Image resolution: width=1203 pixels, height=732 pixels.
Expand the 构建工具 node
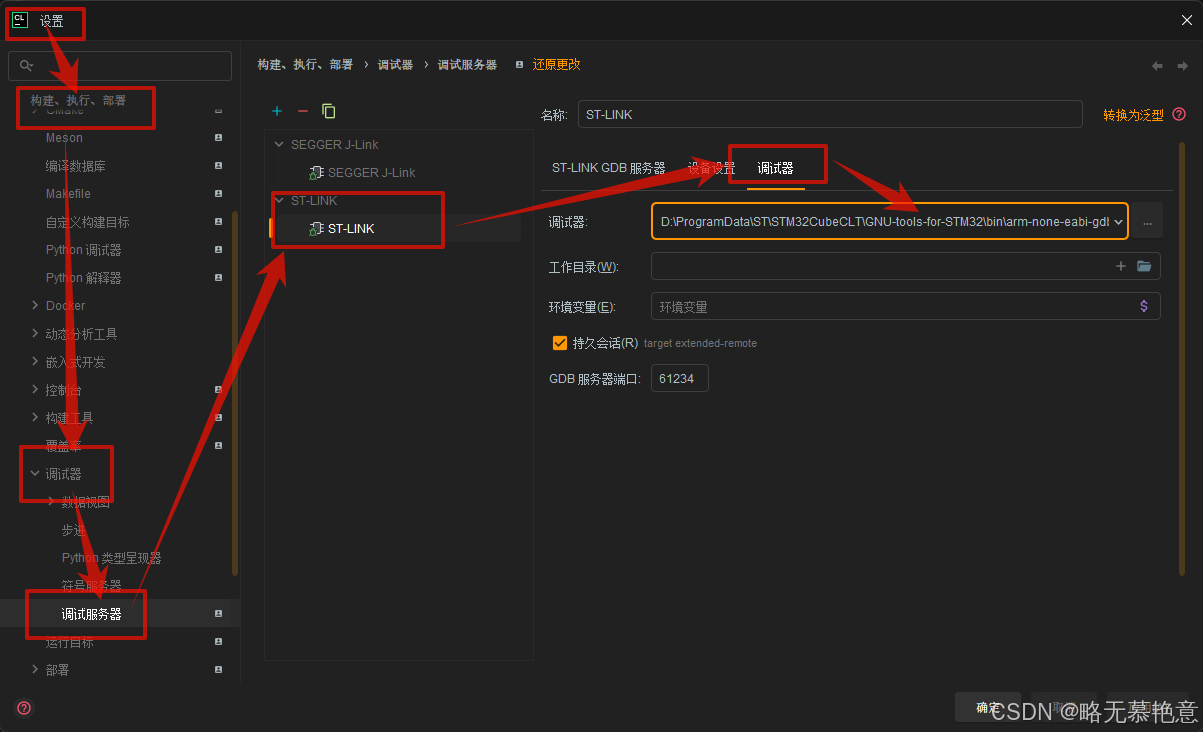(36, 418)
